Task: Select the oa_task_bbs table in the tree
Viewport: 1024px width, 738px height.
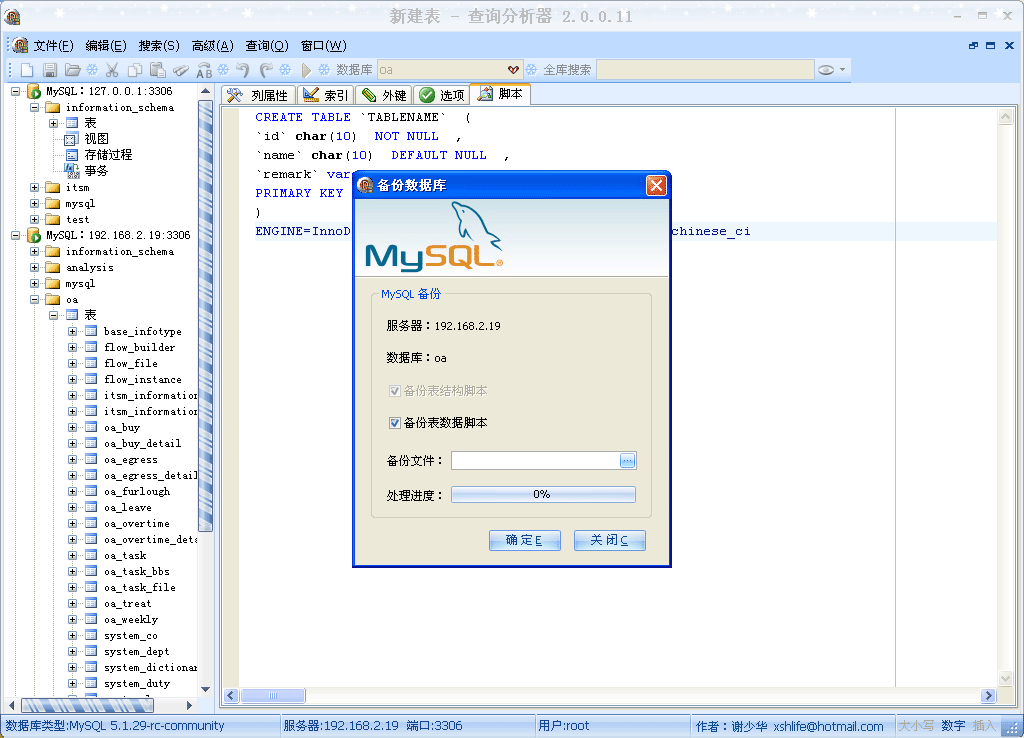Action: [x=136, y=571]
